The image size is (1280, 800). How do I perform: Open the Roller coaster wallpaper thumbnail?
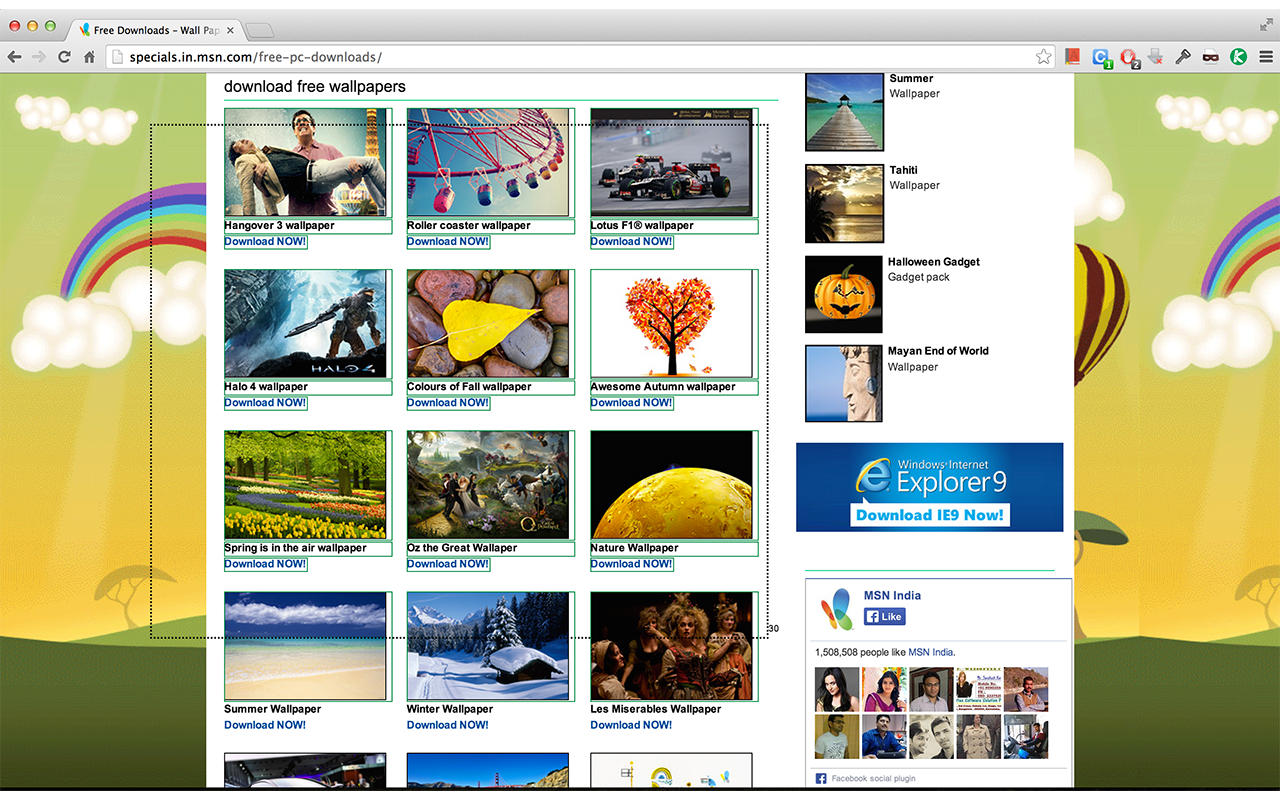tap(488, 162)
